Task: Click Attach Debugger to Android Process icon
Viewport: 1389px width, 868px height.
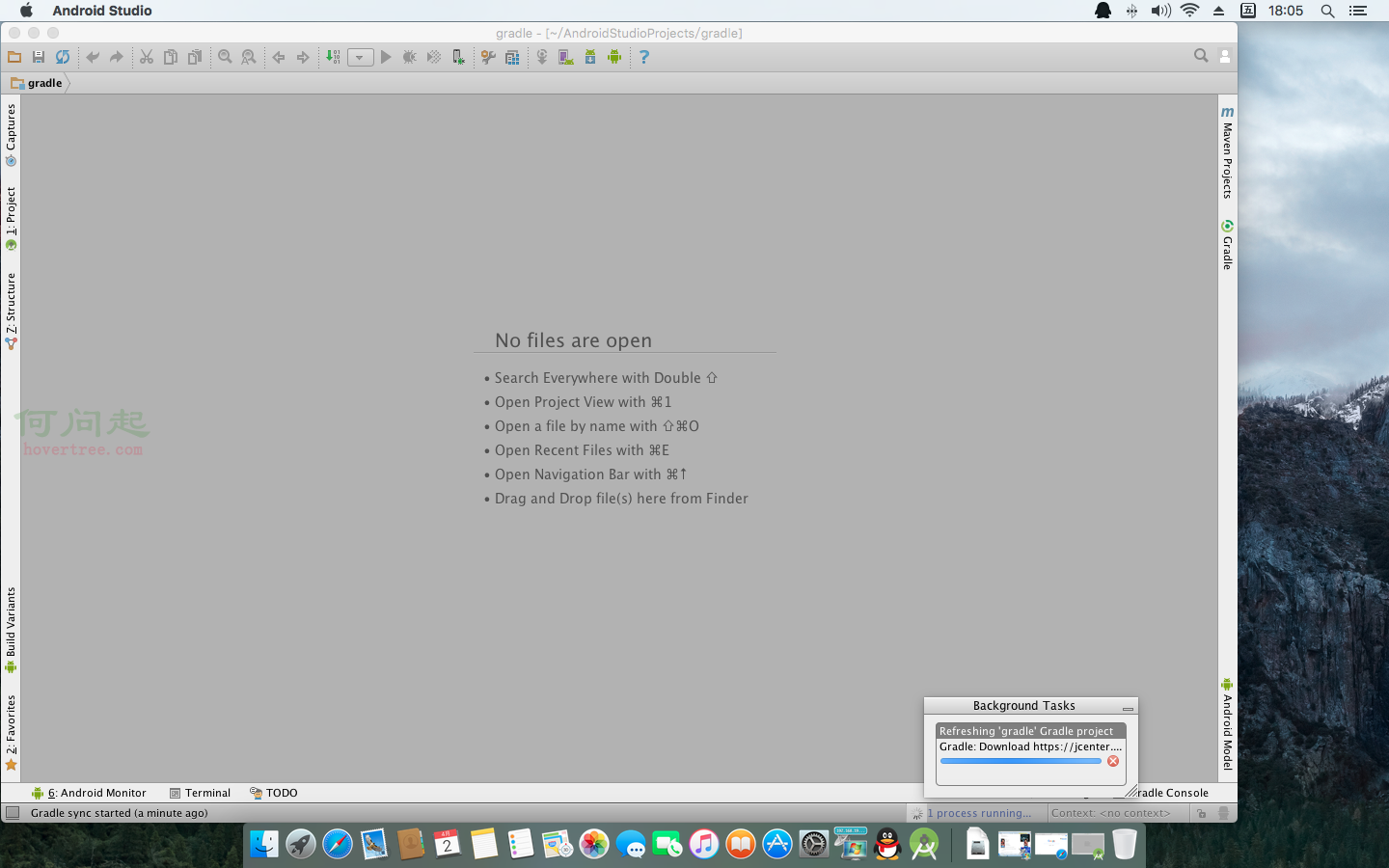Action: pos(458,57)
